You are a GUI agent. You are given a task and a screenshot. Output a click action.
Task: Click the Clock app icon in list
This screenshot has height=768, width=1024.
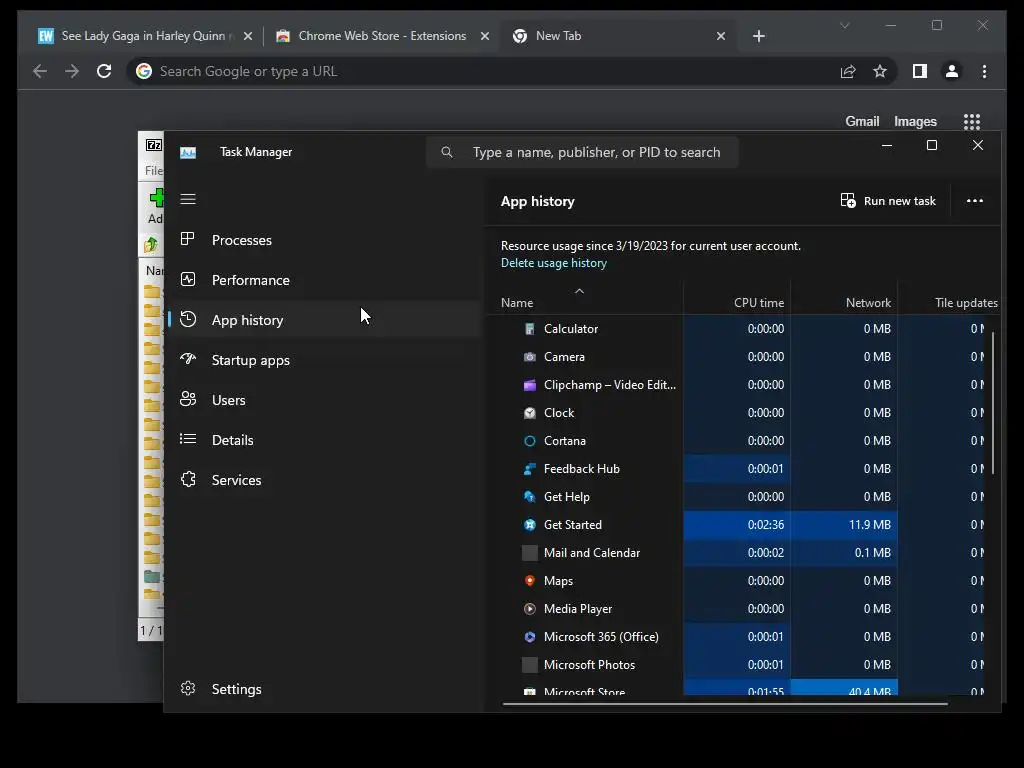point(530,413)
